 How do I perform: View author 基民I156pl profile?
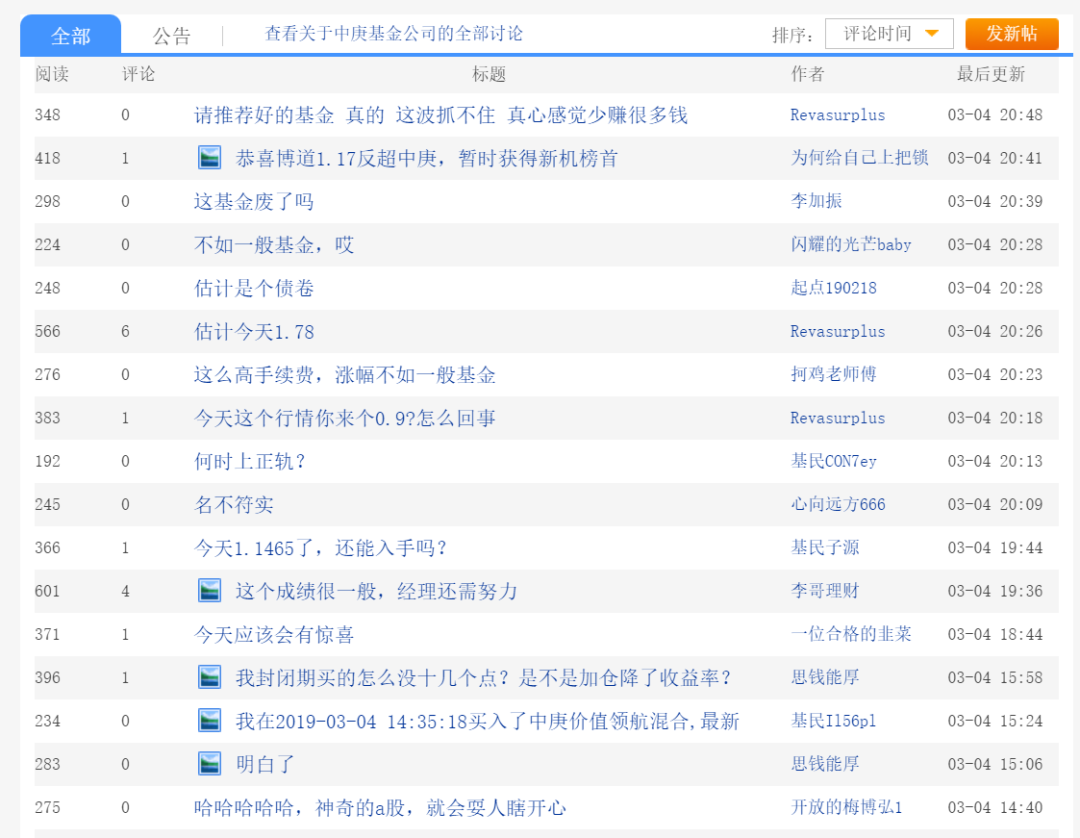click(x=833, y=721)
